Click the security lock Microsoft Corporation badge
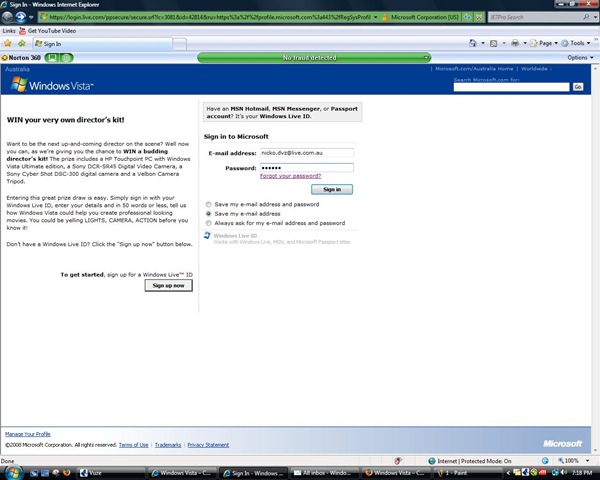Screen dimensions: 600x480 (420, 17)
